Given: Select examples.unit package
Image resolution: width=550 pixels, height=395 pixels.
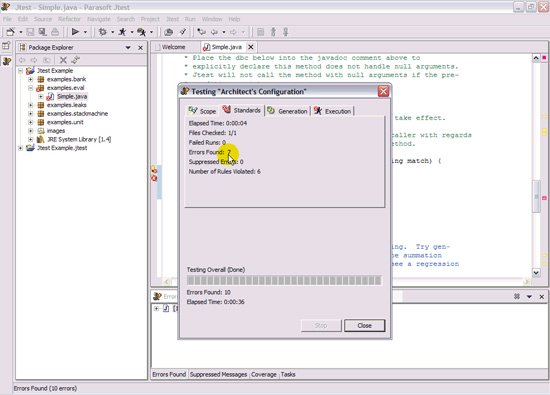Looking at the screenshot, I should click(65, 122).
